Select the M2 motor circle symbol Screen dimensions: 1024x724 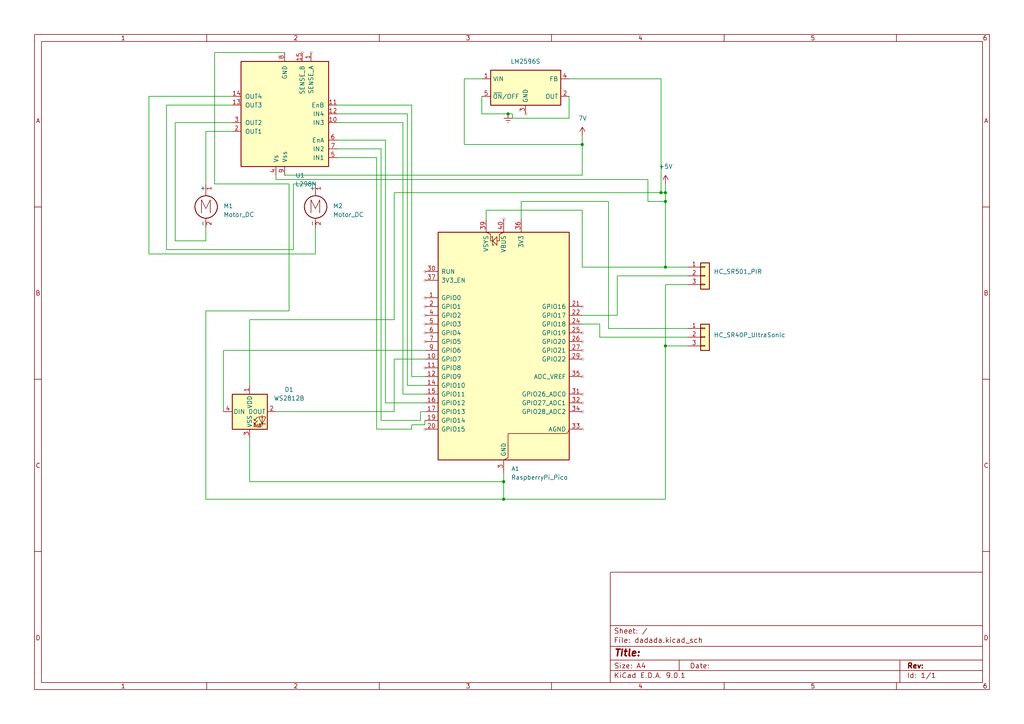pos(315,207)
